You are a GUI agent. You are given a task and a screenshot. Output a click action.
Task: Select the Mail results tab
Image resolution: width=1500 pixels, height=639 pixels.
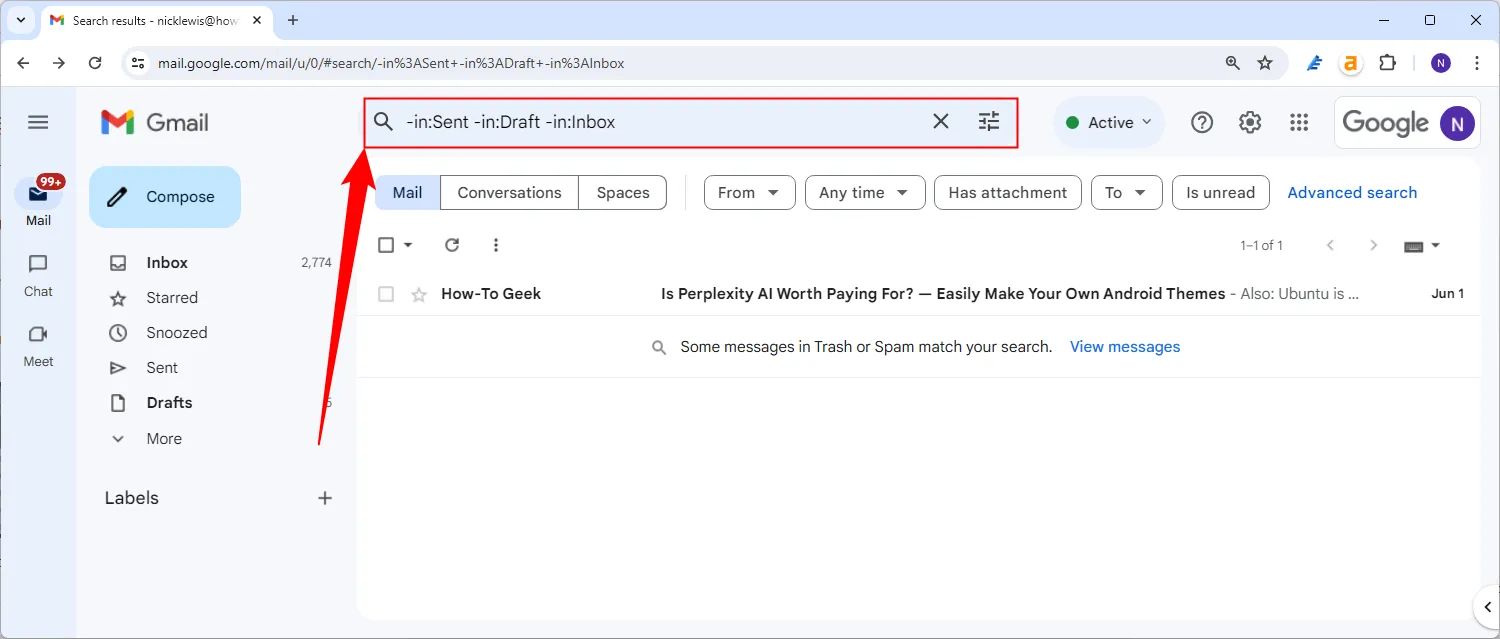(407, 193)
